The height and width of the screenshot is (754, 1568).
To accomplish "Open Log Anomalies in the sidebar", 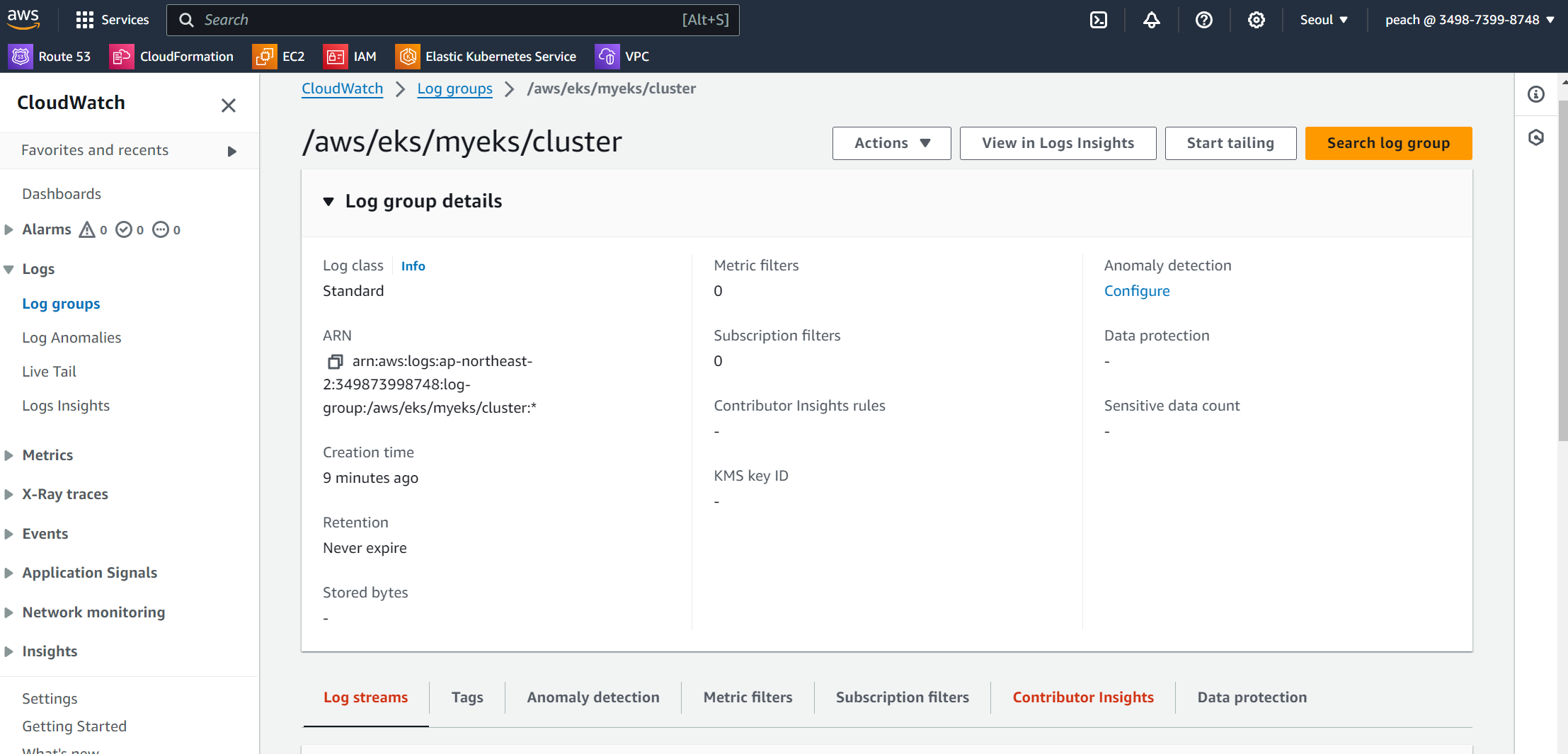I will [x=71, y=338].
